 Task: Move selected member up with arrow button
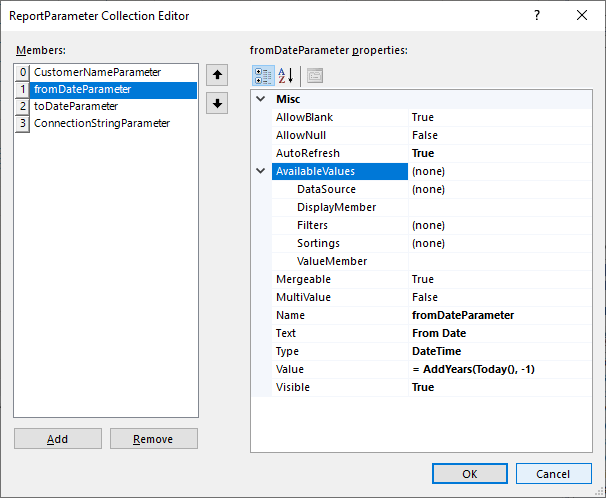(217, 76)
